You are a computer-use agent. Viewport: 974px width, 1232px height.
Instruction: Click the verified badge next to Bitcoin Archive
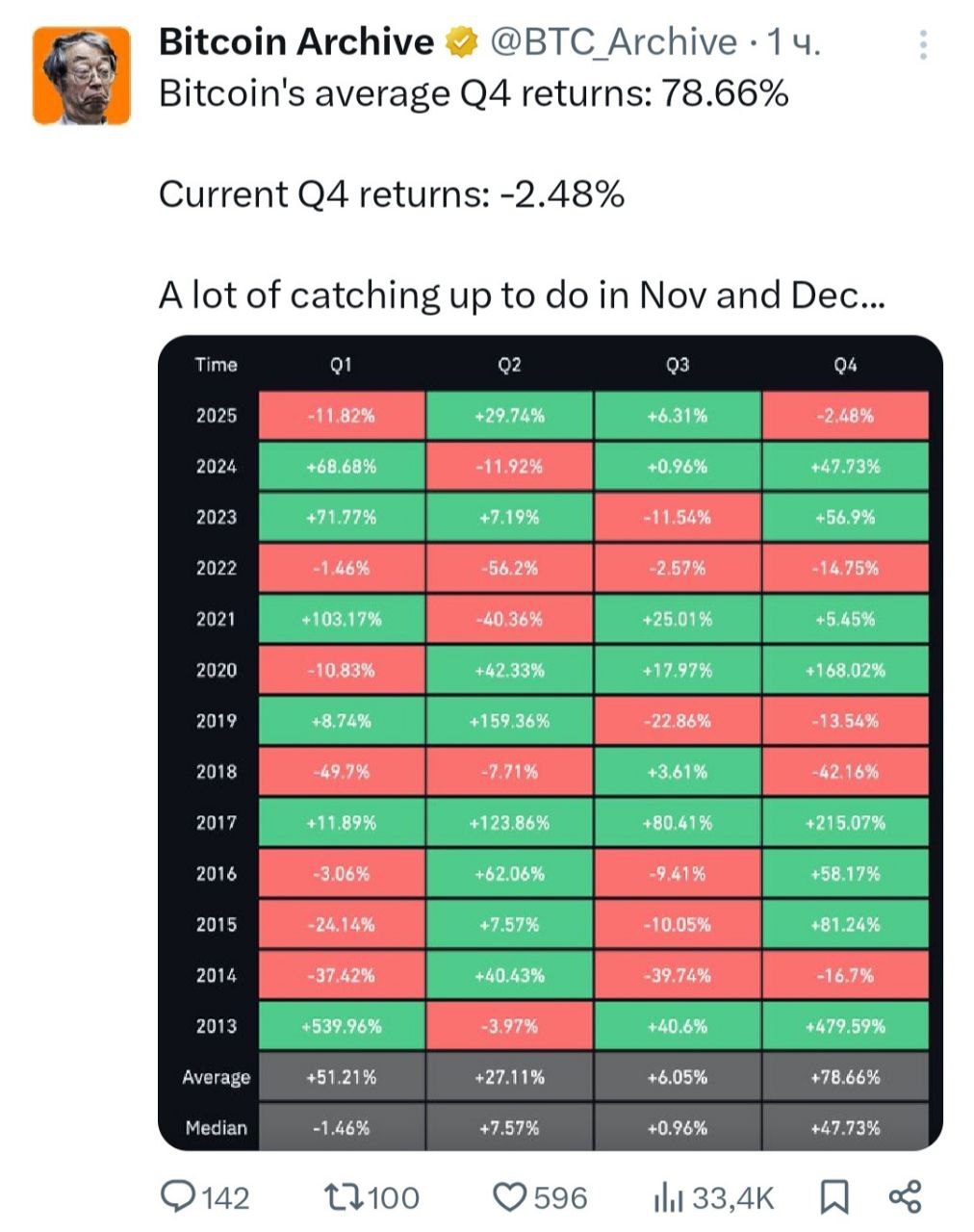pos(461,42)
